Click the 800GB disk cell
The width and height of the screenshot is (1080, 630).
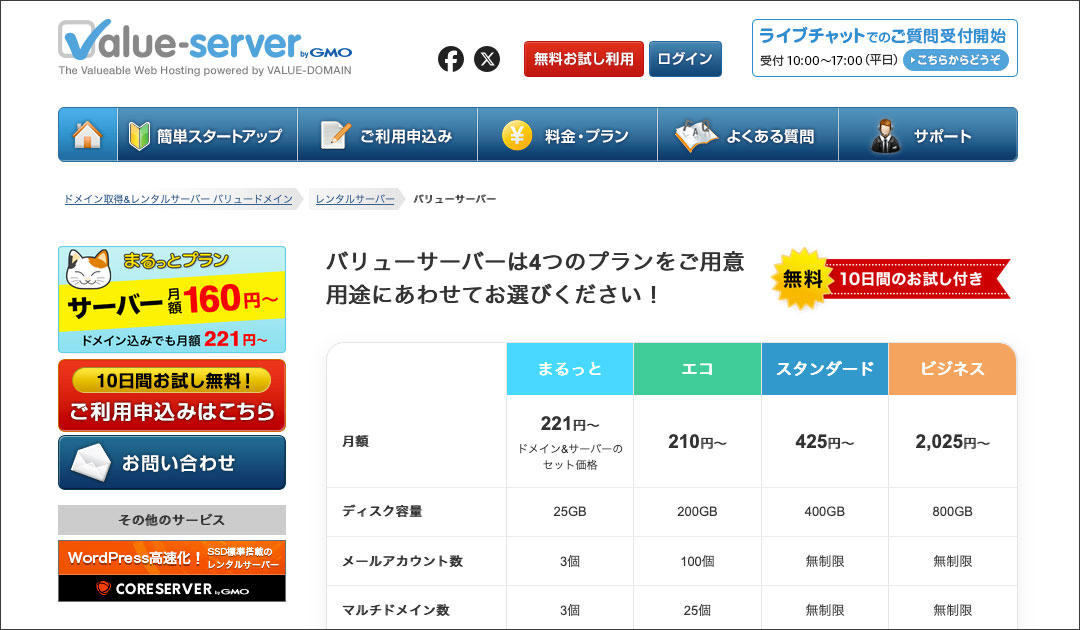pos(953,512)
